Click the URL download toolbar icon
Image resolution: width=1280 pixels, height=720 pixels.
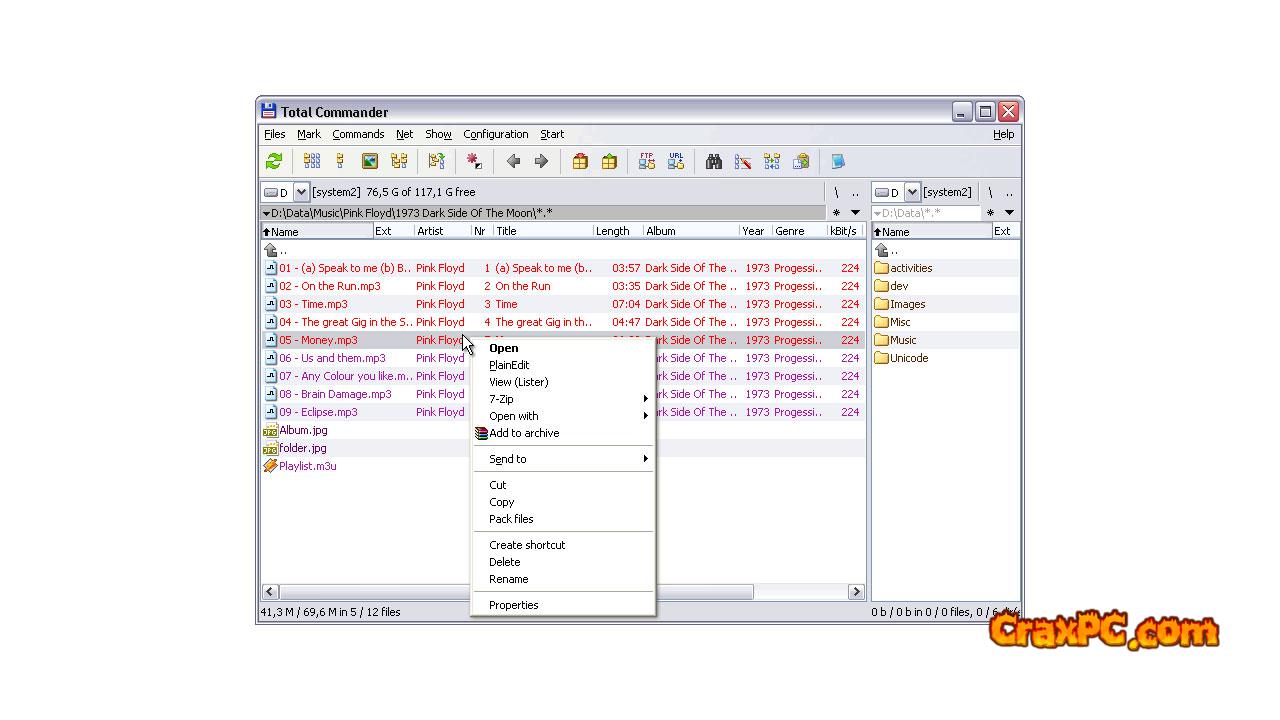click(x=676, y=161)
